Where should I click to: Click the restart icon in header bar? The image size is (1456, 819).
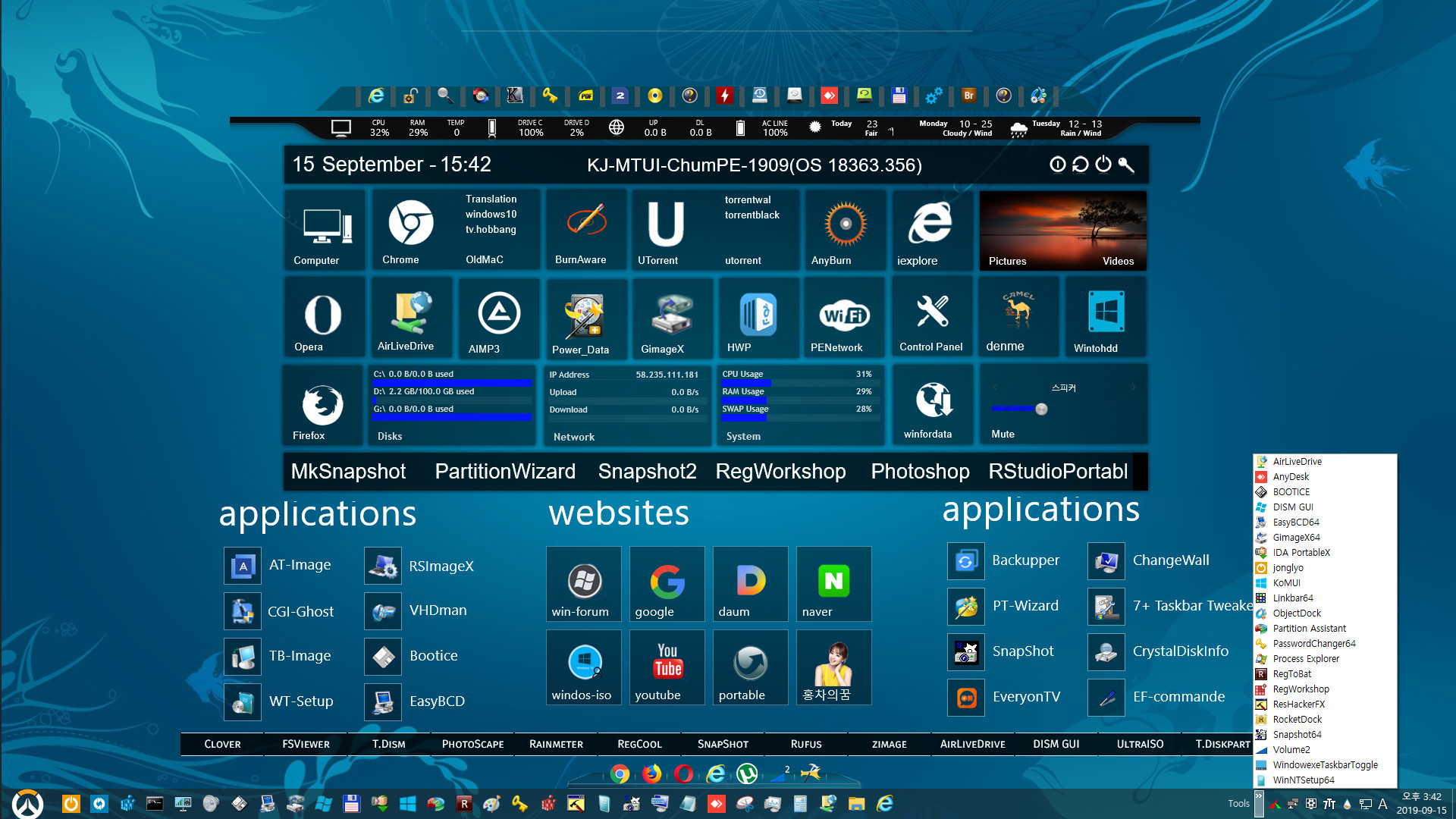coord(1080,165)
